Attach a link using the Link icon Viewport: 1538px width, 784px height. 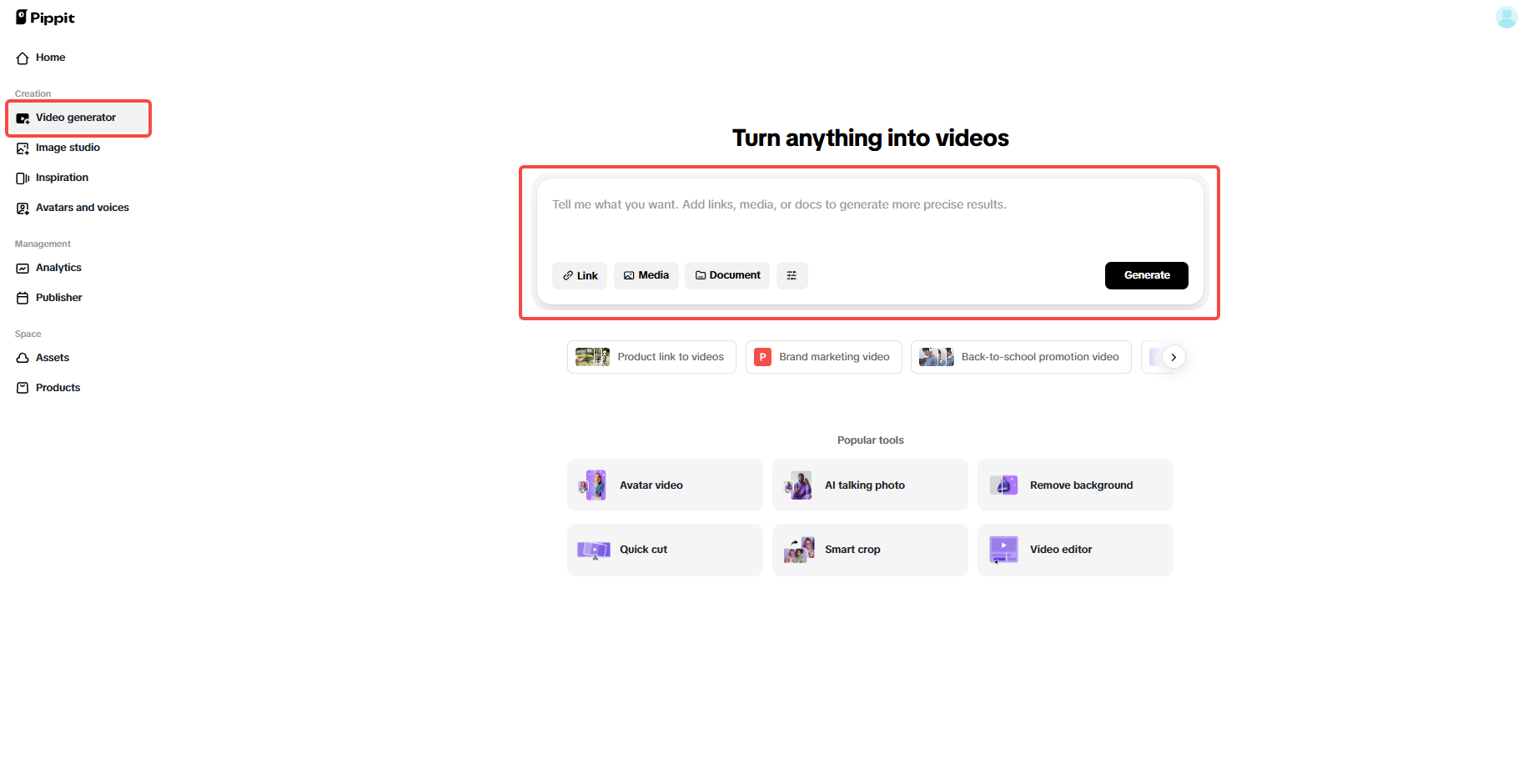(x=567, y=275)
